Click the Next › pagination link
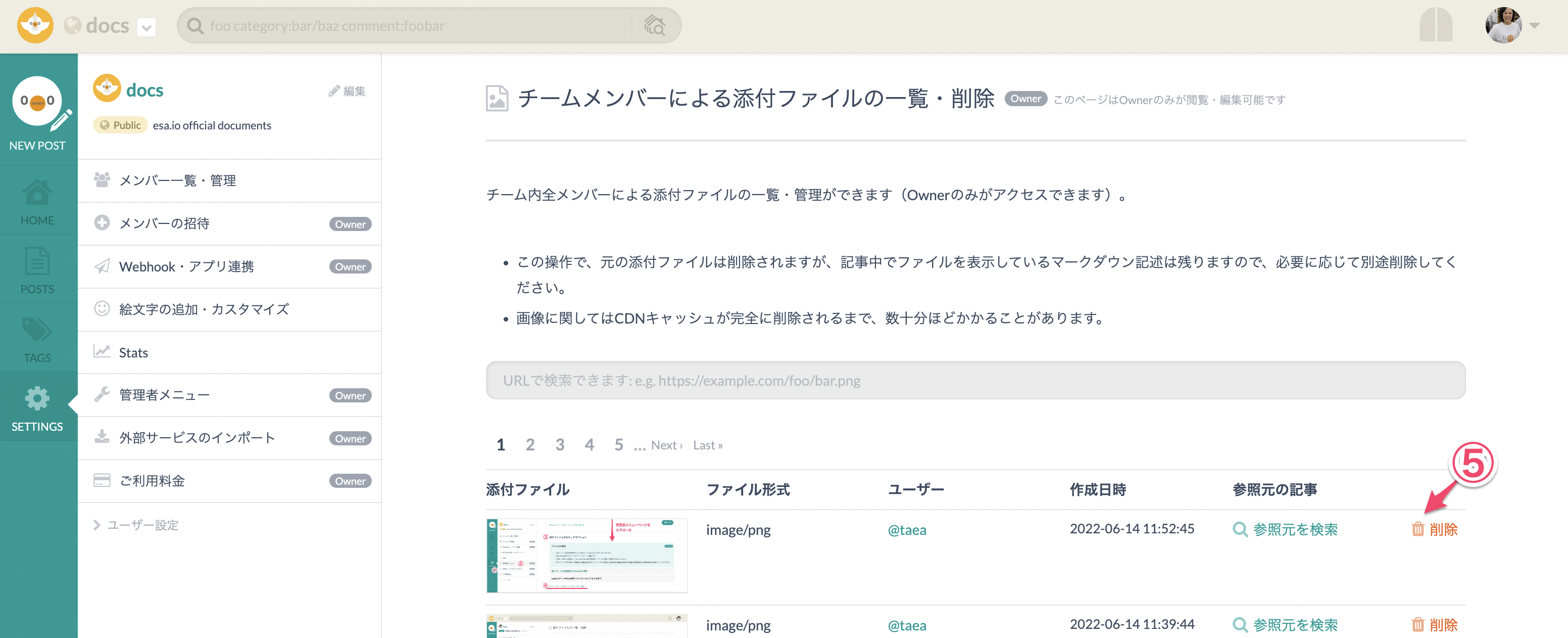Image resolution: width=1568 pixels, height=638 pixels. click(666, 445)
